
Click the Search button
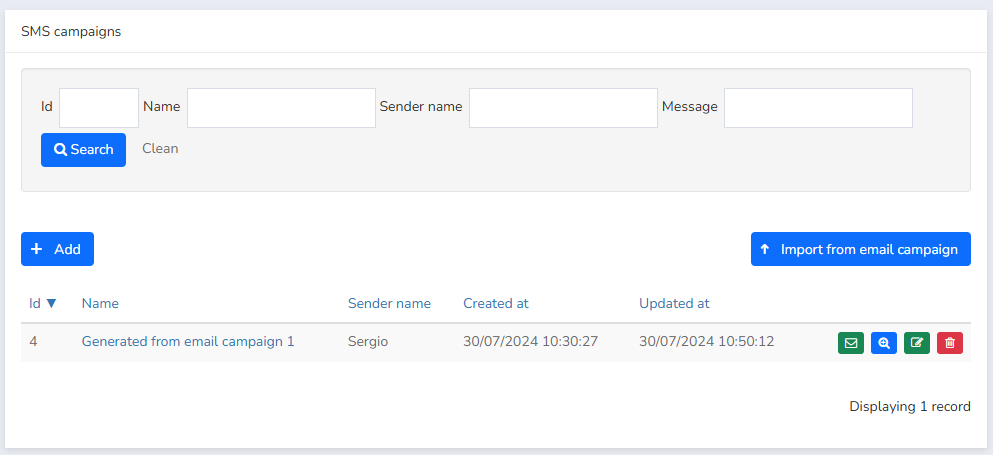(x=84, y=150)
